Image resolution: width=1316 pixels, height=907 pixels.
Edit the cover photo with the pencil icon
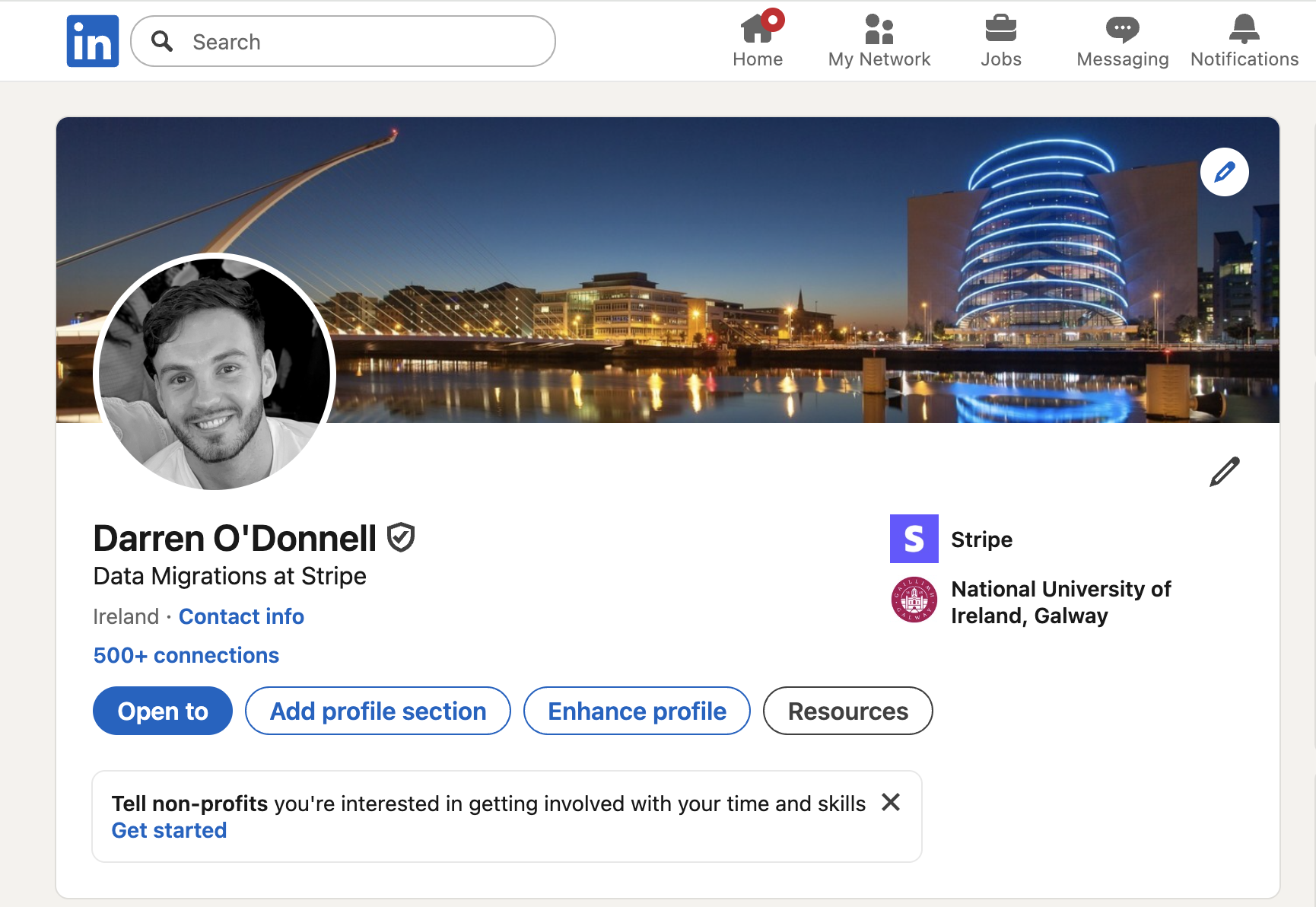tap(1224, 172)
